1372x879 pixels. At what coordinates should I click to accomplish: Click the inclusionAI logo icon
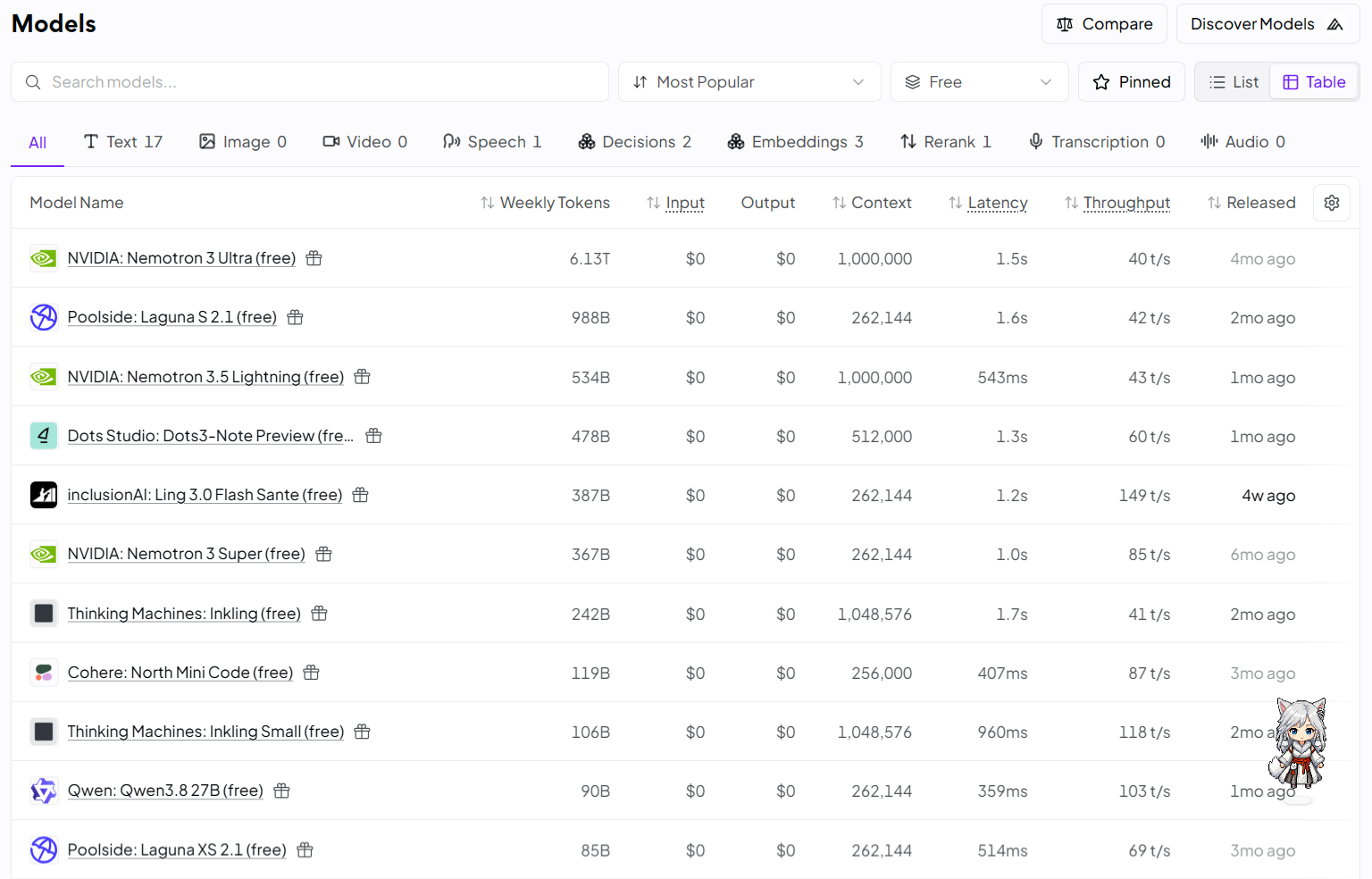coord(44,495)
